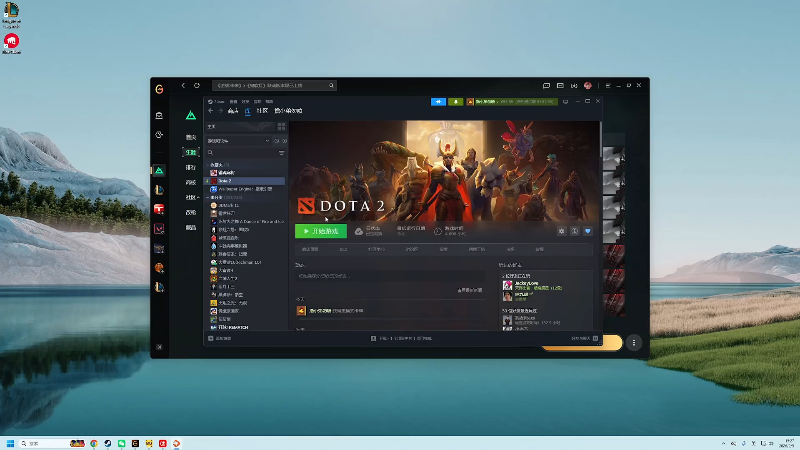Open the Steam username profile tab
Viewport: 800px width, 450px height.
point(288,111)
